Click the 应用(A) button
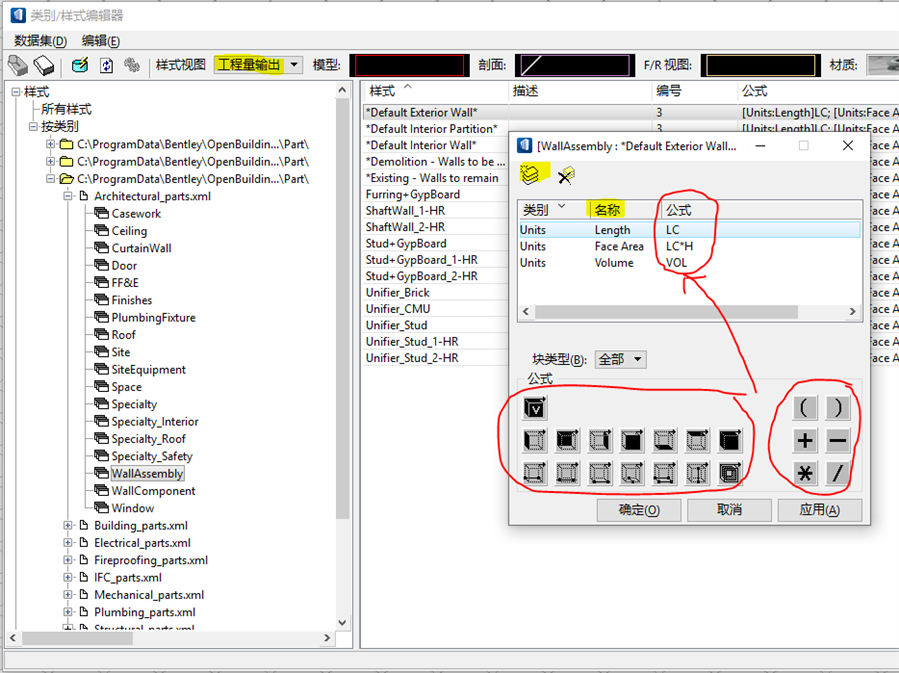Viewport: 899px width, 673px height. click(x=819, y=510)
